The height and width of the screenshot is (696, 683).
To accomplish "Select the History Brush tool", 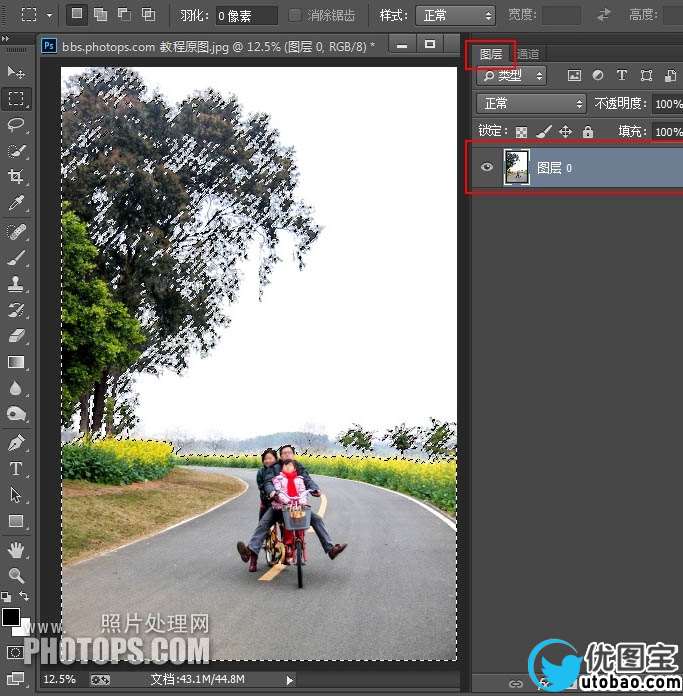I will 16,310.
